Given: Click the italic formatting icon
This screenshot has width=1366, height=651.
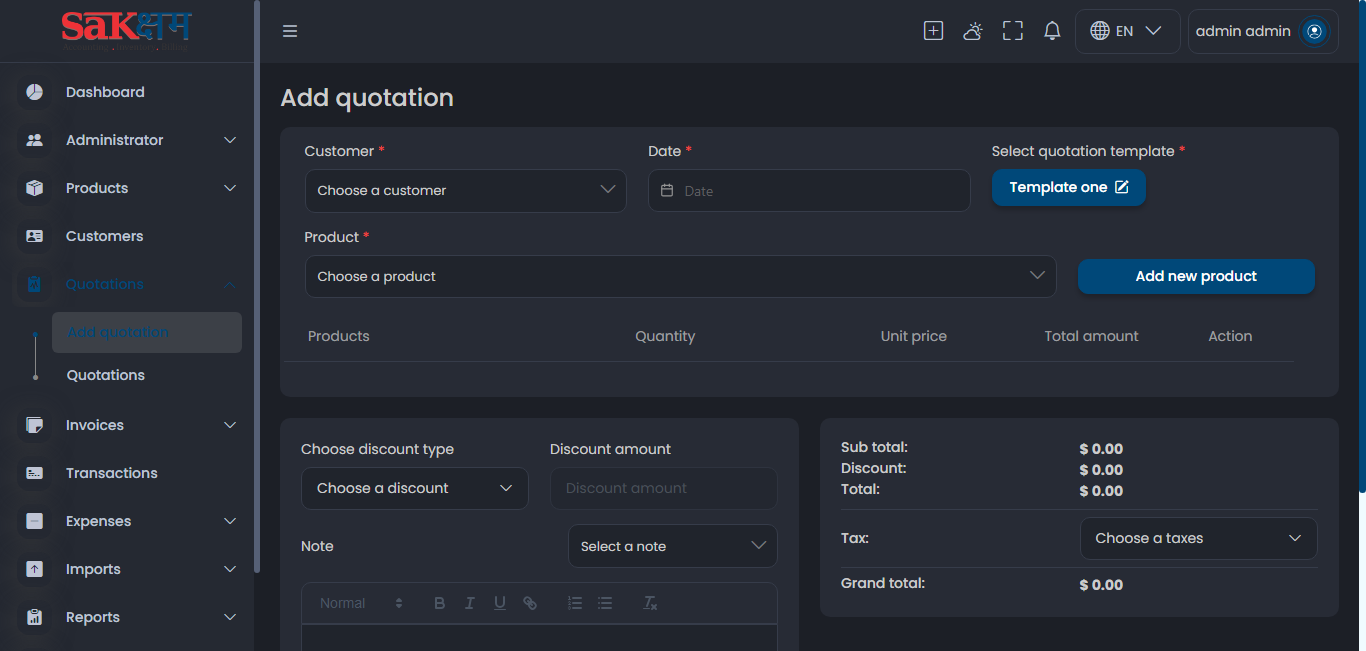Looking at the screenshot, I should [470, 603].
